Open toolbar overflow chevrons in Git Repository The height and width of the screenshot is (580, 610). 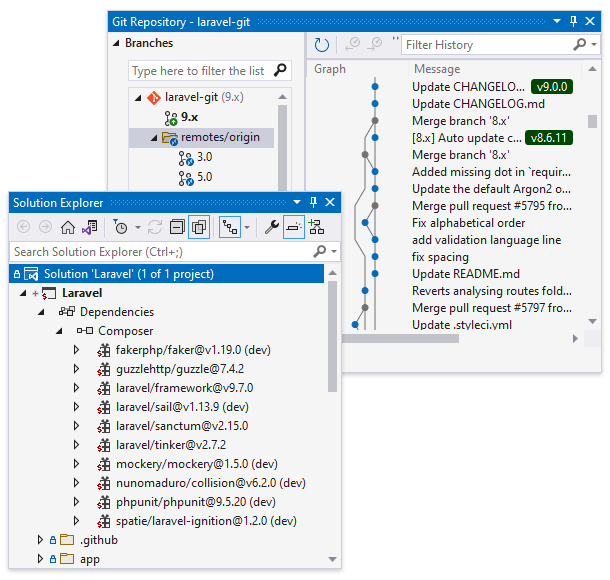pyautogui.click(x=395, y=39)
